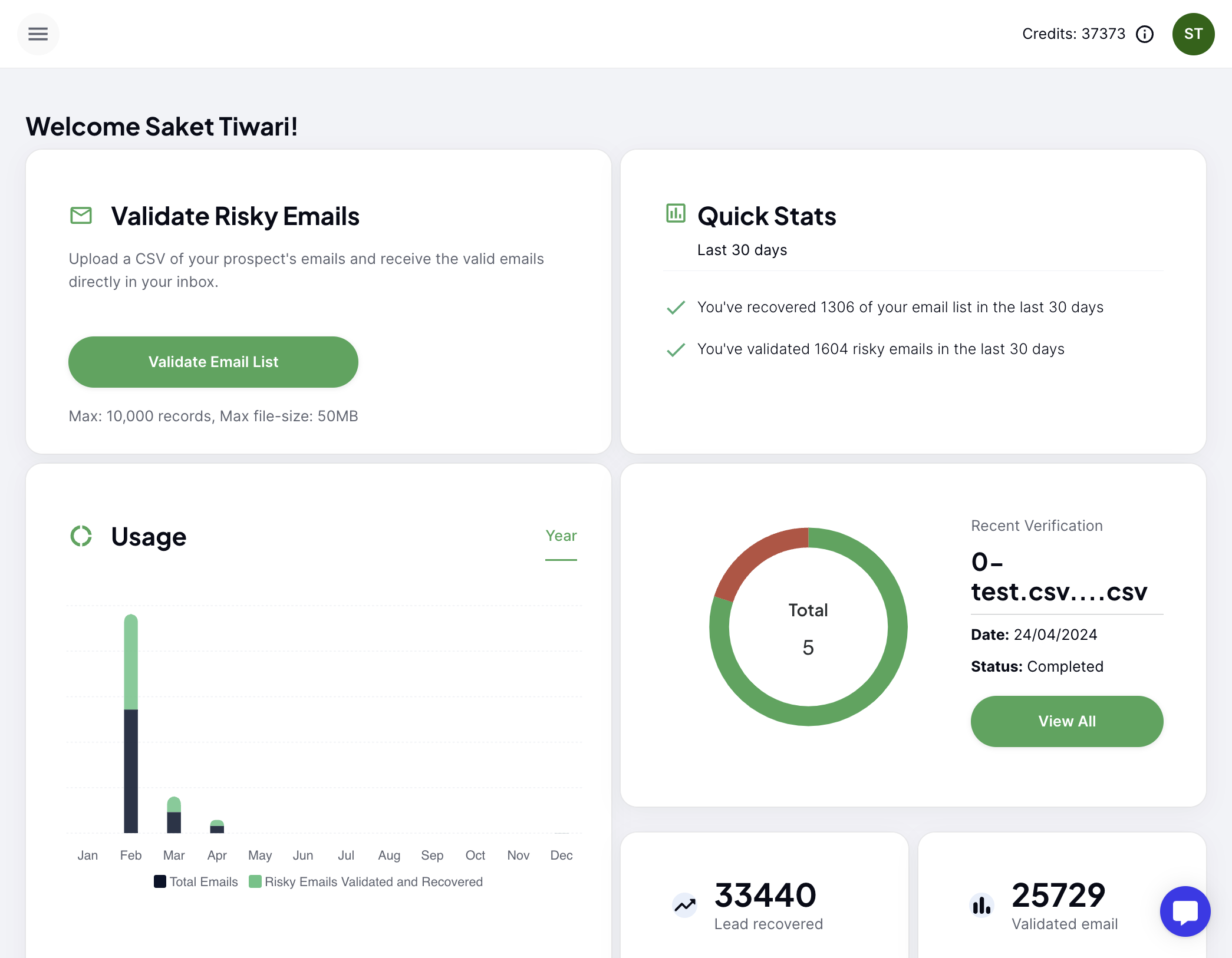Open the ST profile avatar
The height and width of the screenshot is (958, 1232).
[1193, 34]
